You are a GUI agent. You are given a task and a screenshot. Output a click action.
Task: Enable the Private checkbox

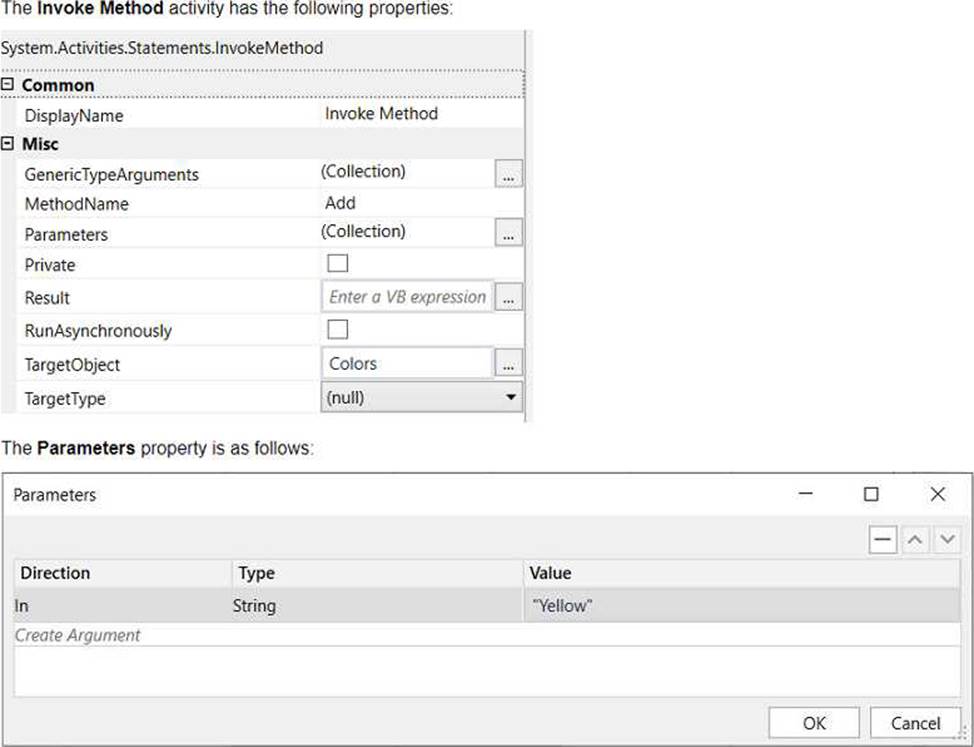coord(337,263)
